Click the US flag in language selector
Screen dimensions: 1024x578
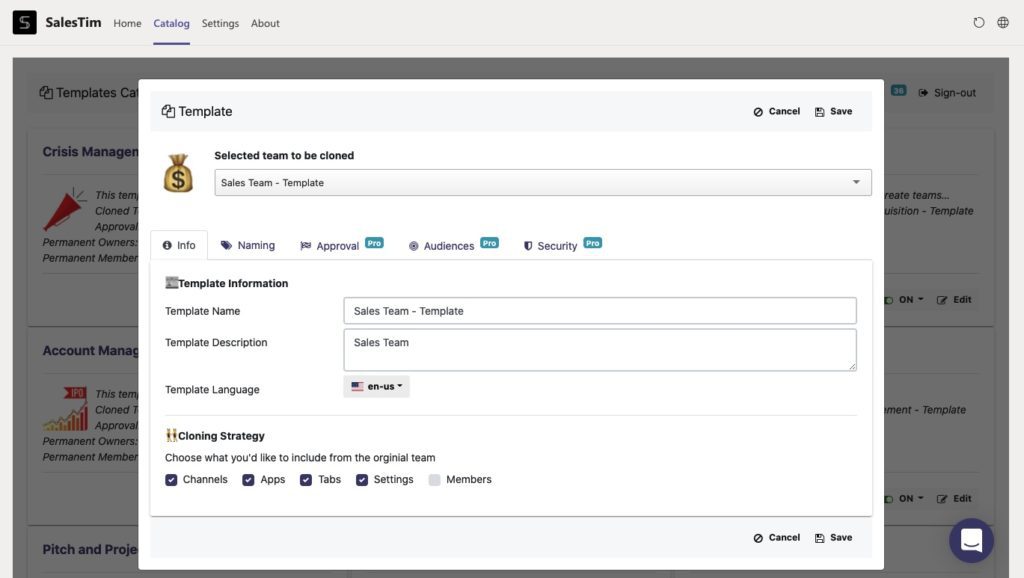[357, 387]
